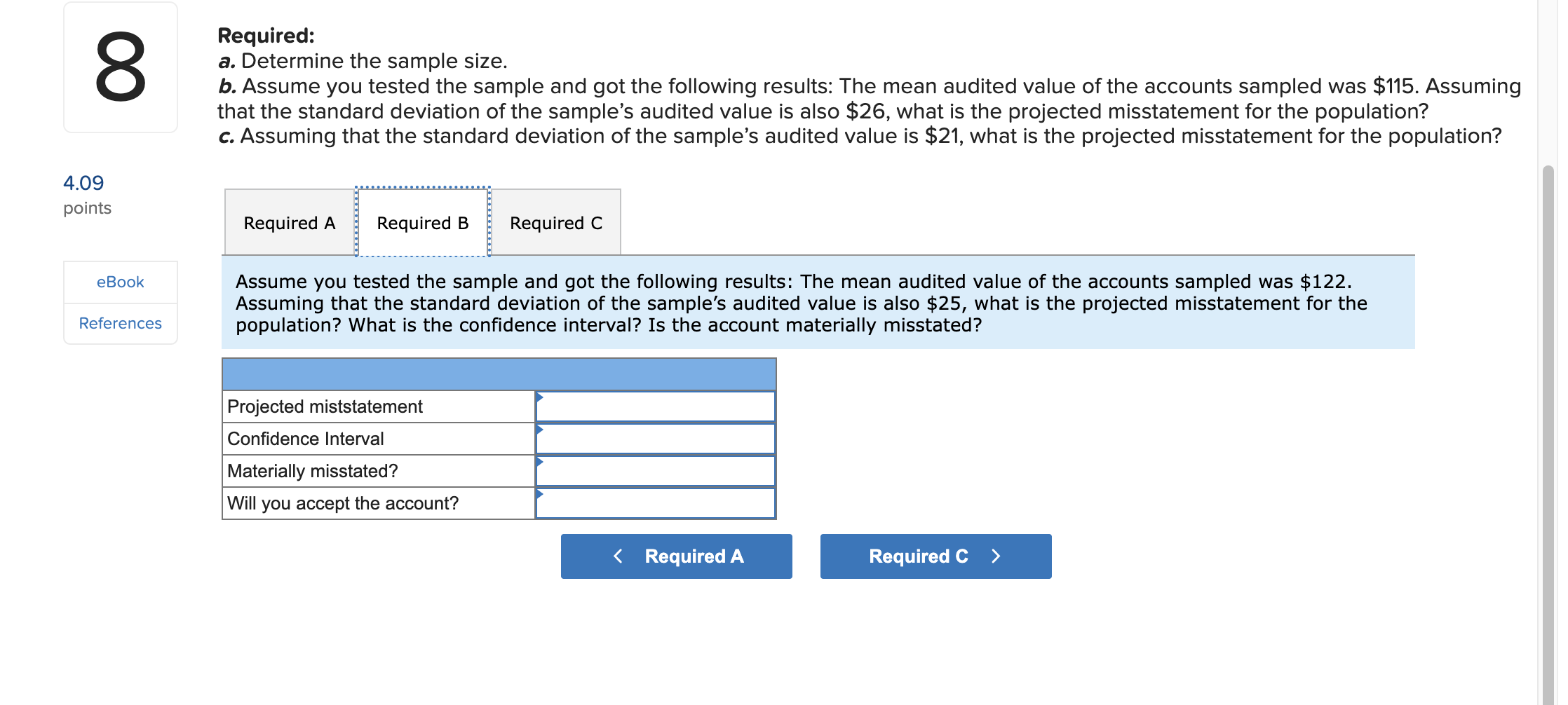Viewport: 1568px width, 705px height.
Task: Click the Materially misstated answer field
Action: (656, 470)
